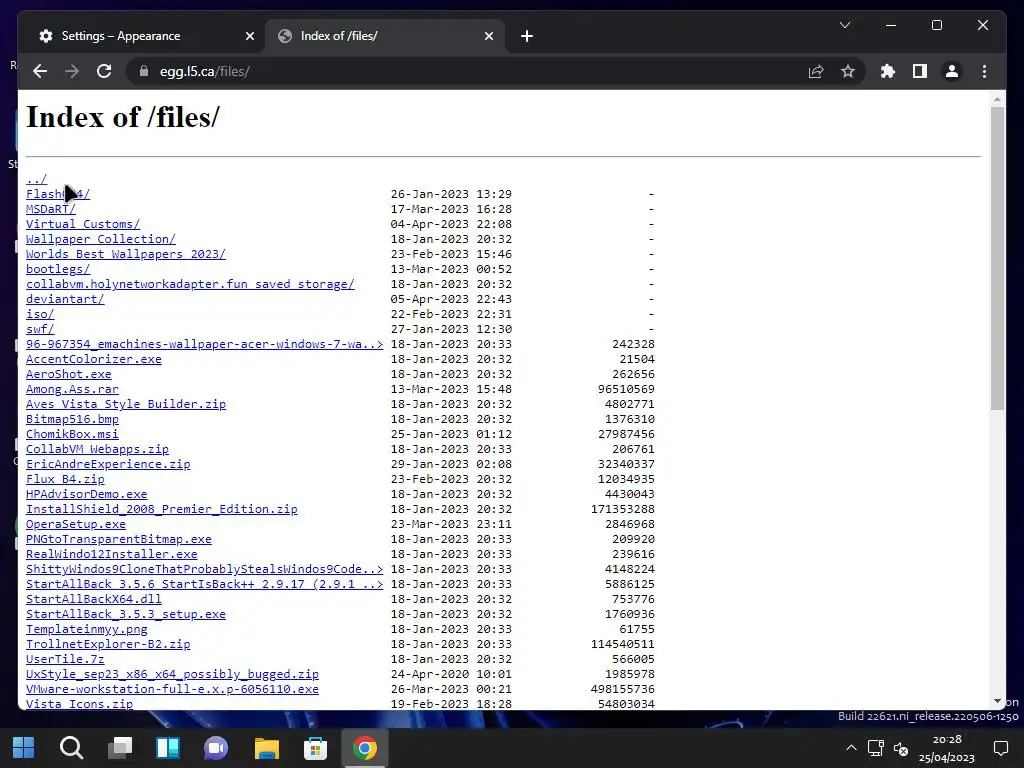Open taskbar Search magnifier
Screen dimensions: 1024x768
click(x=71, y=748)
